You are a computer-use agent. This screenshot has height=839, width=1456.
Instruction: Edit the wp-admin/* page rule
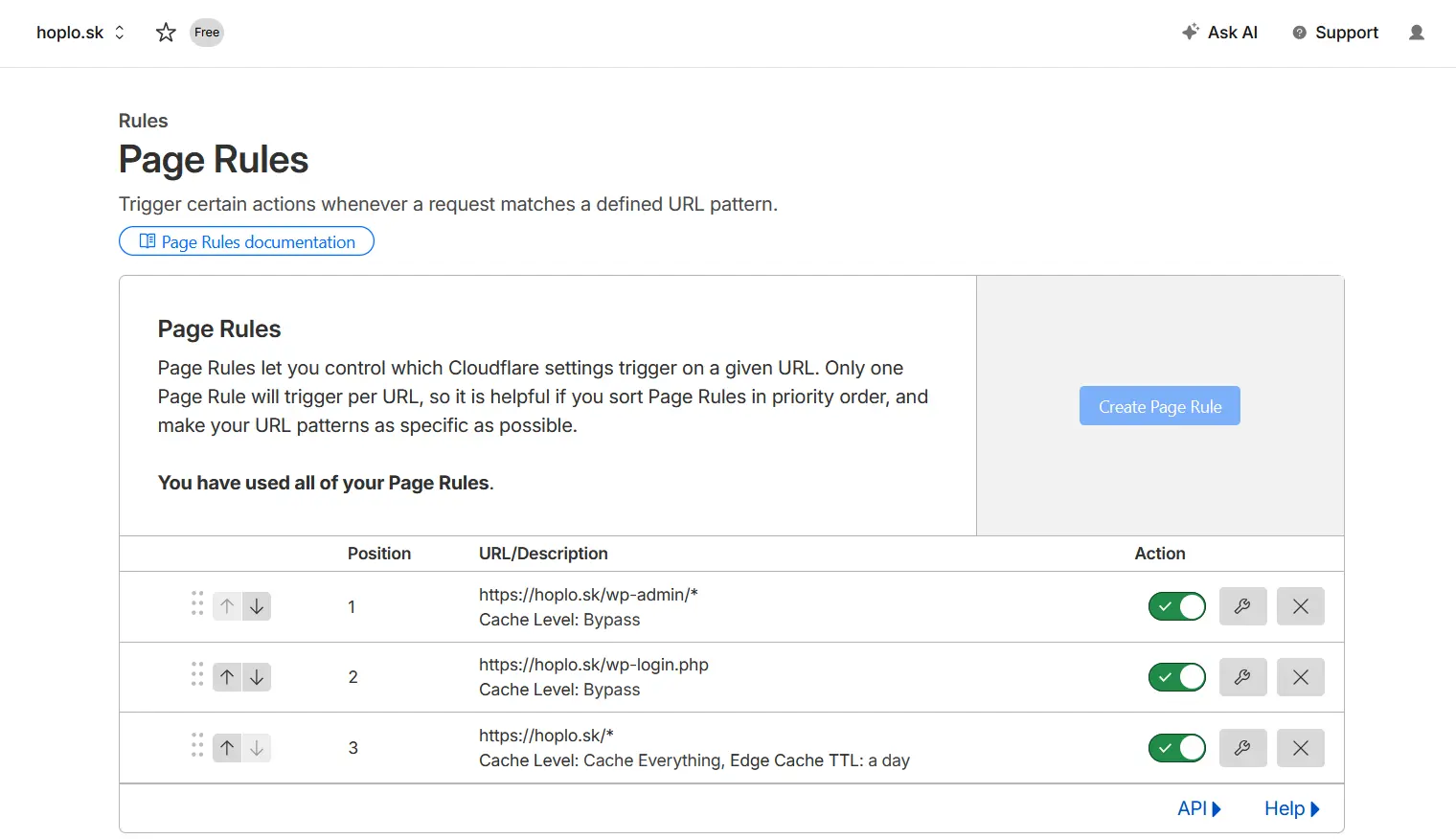1242,605
